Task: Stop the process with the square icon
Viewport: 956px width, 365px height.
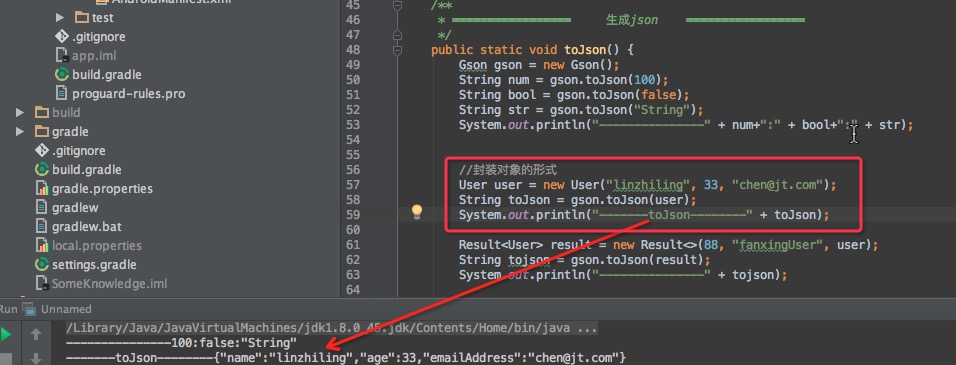Action: [x=5, y=358]
